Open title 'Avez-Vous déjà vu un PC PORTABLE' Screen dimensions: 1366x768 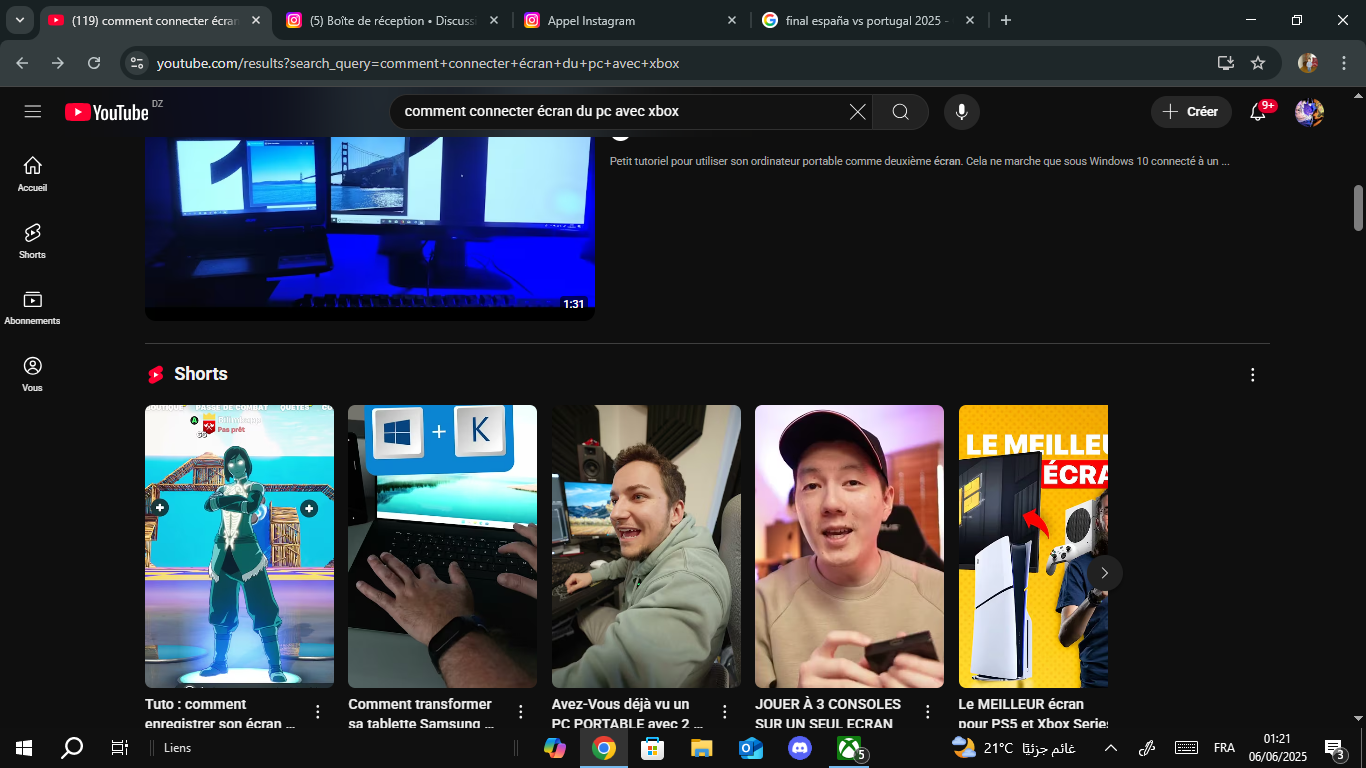coord(628,714)
